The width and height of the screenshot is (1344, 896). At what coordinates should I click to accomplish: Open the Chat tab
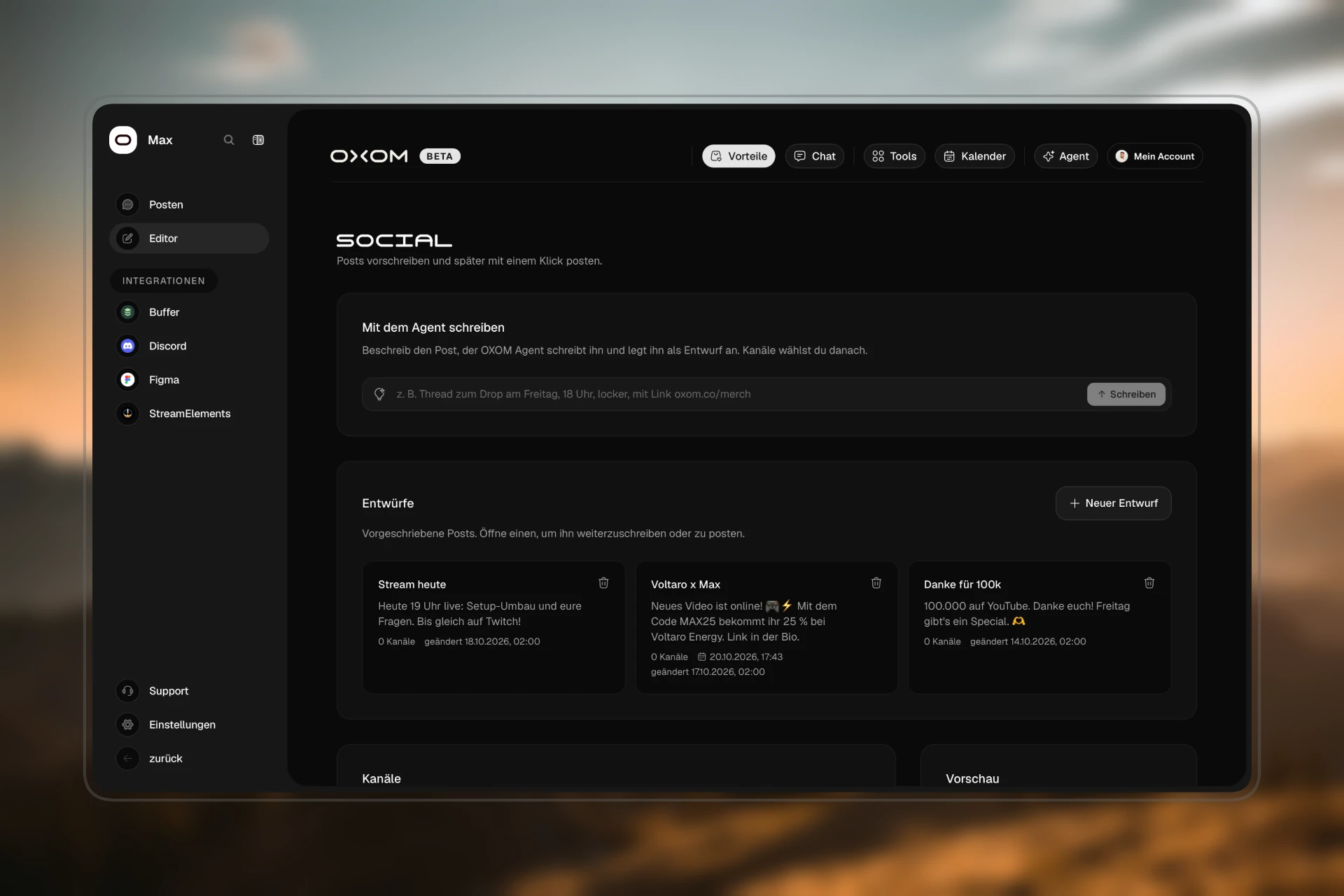pyautogui.click(x=815, y=156)
